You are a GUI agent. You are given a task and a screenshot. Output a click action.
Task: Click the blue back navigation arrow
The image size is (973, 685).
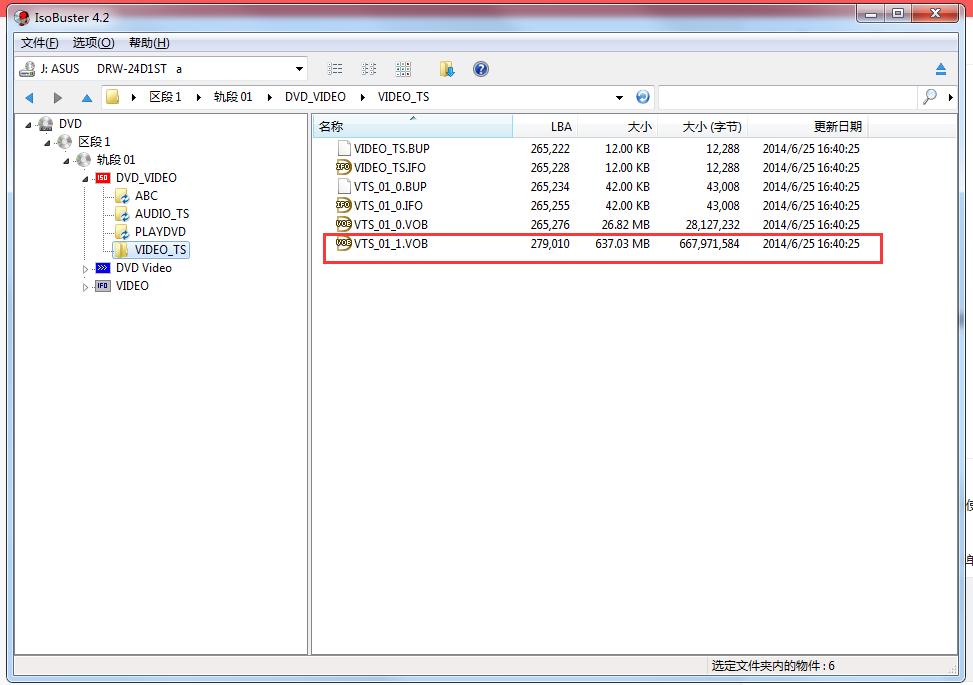click(x=29, y=97)
